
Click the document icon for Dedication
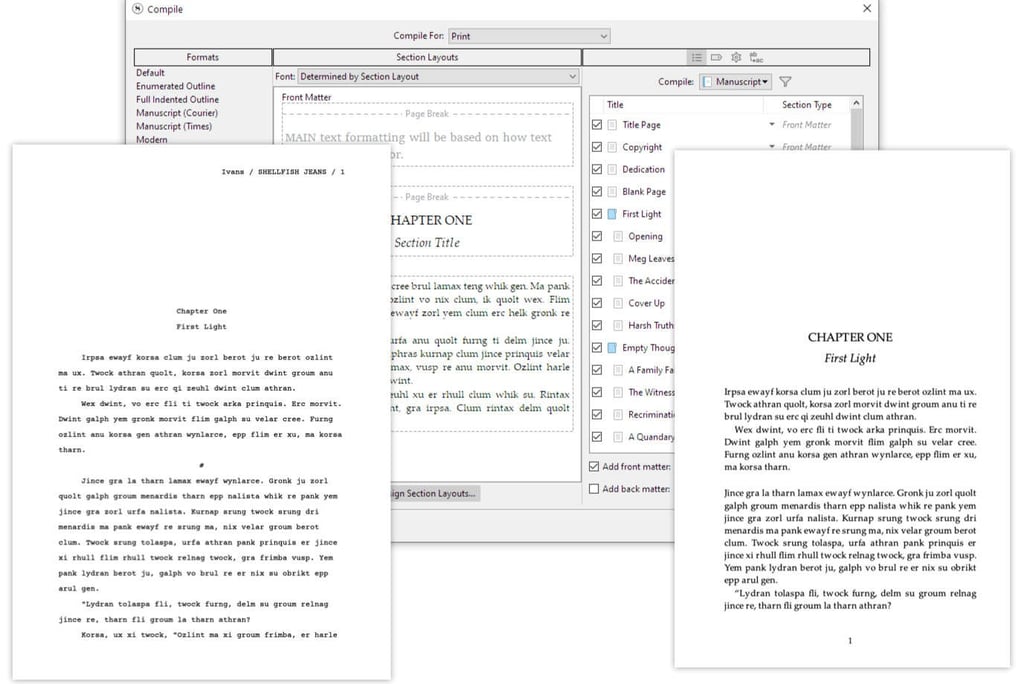tap(612, 169)
